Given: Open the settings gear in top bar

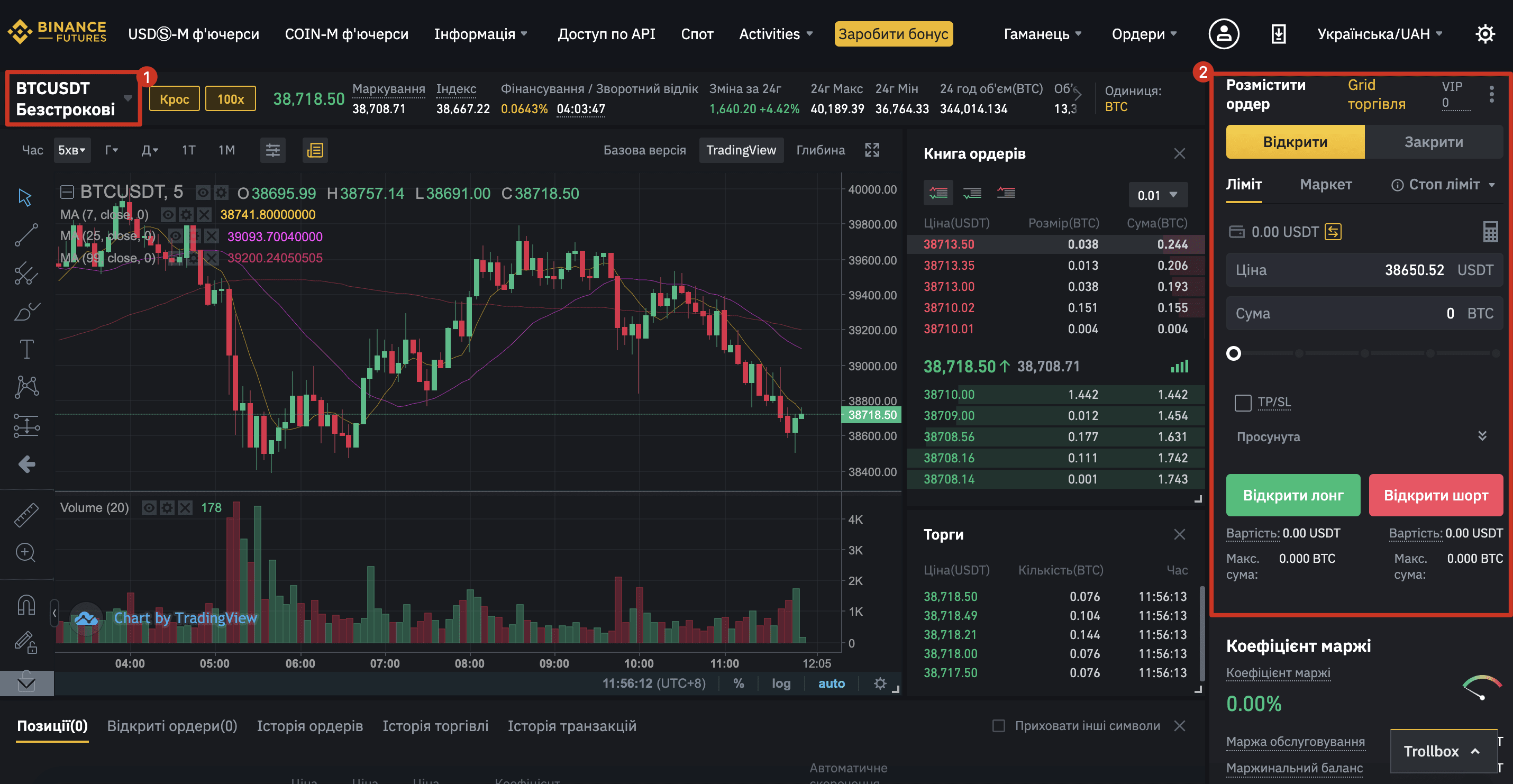Looking at the screenshot, I should pos(1485,34).
